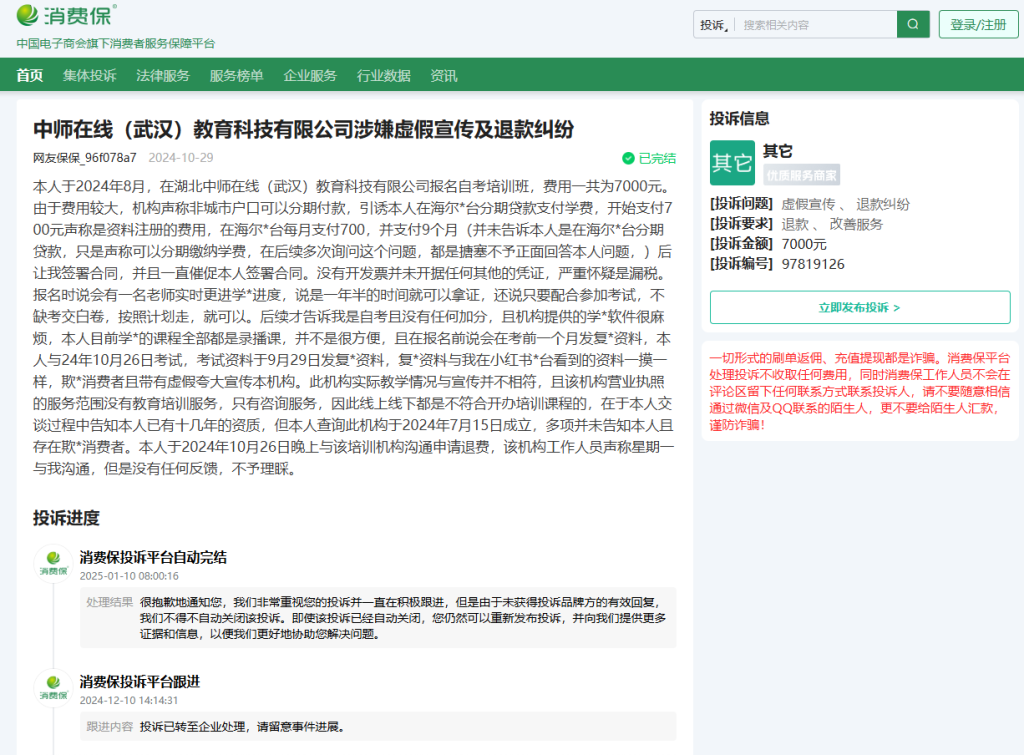Click the 优质服务商家 badge
Viewport: 1024px width, 755px height.
click(801, 175)
